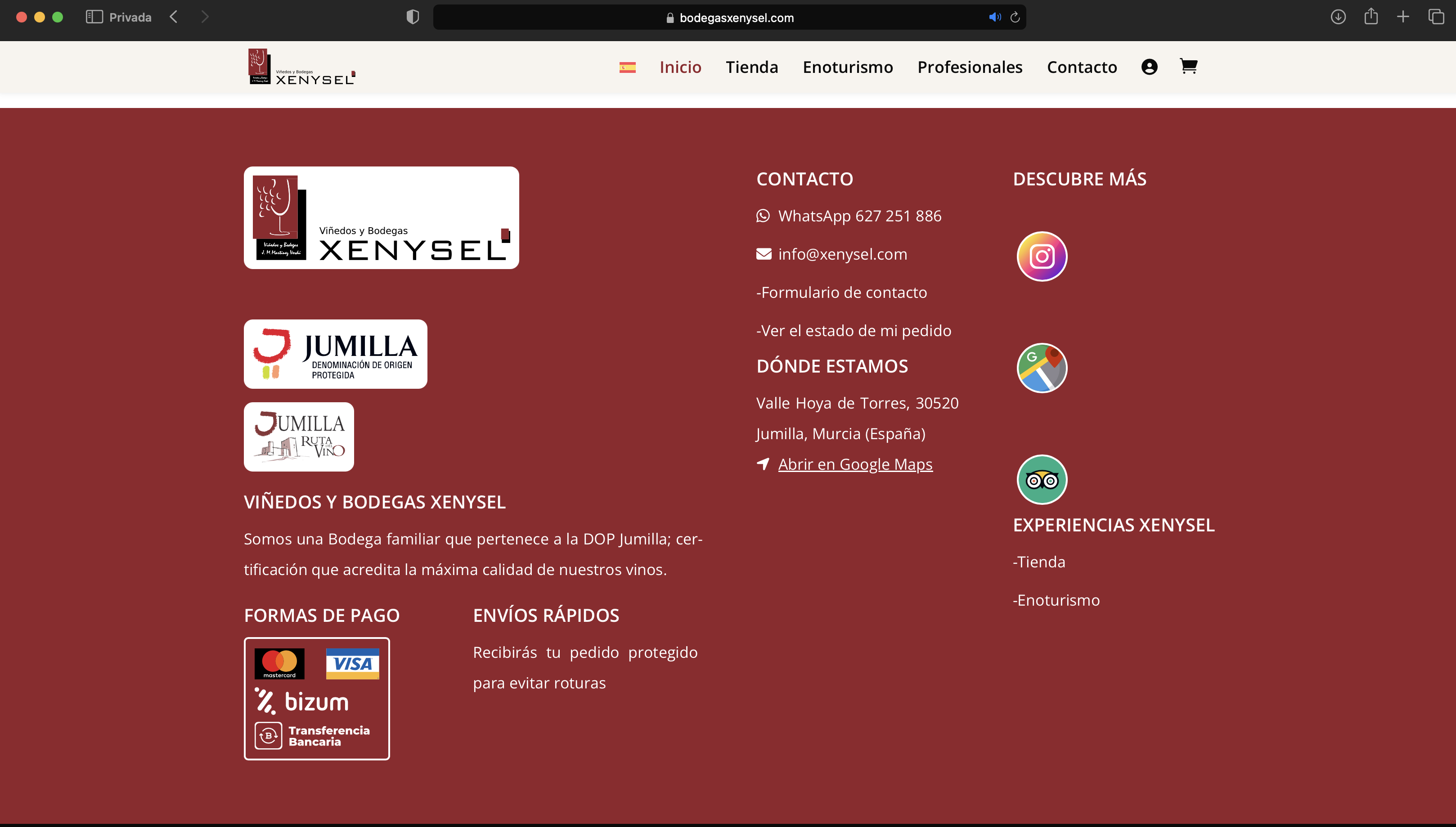
Task: Click the ENVÍOS RÁPIDOS heading
Action: (x=546, y=615)
